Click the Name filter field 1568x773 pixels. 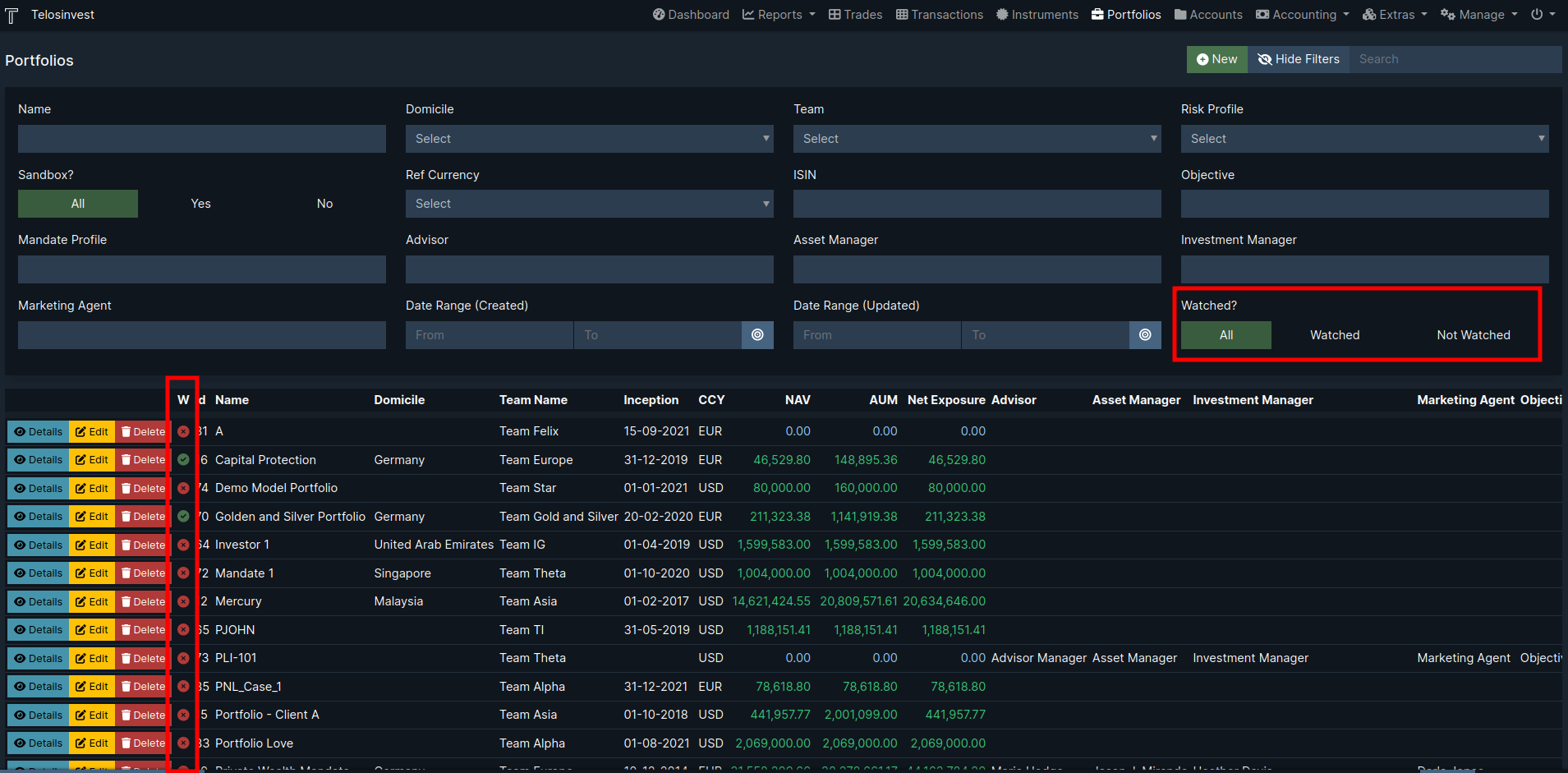click(202, 139)
